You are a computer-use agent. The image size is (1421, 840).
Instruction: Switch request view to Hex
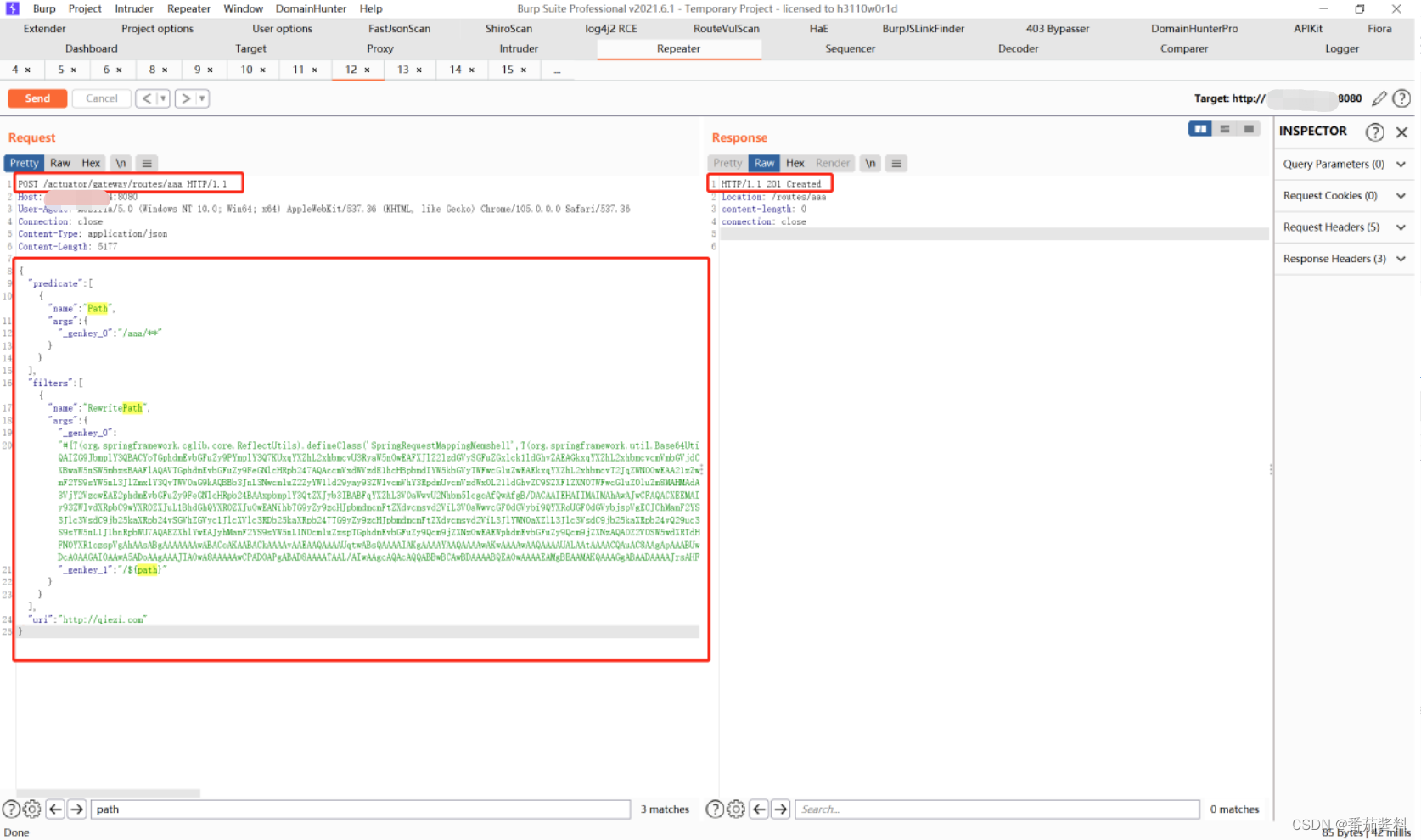[91, 163]
